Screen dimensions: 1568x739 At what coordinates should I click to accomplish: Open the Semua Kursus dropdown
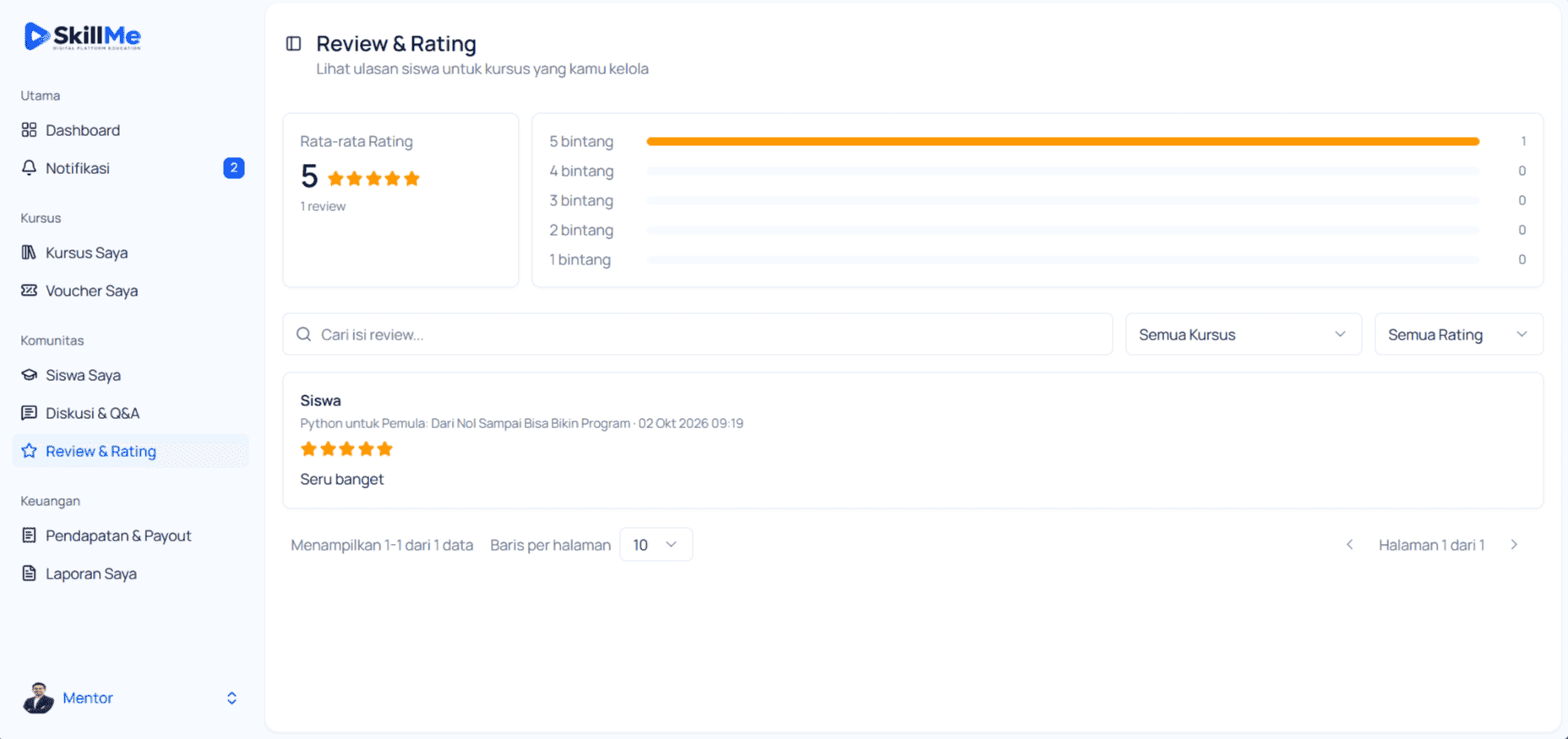pos(1243,334)
